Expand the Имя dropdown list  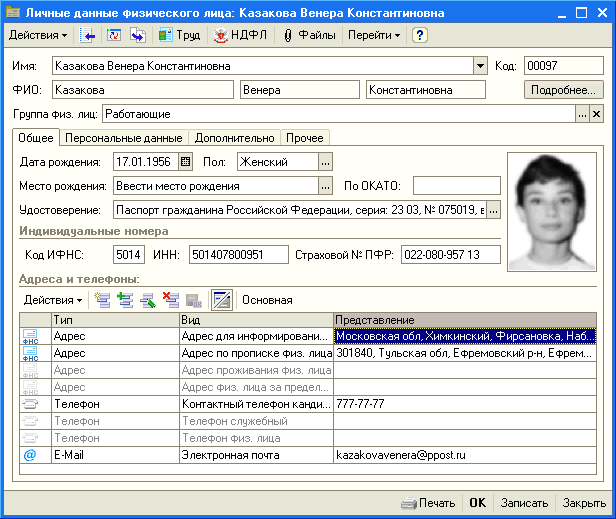pos(479,66)
